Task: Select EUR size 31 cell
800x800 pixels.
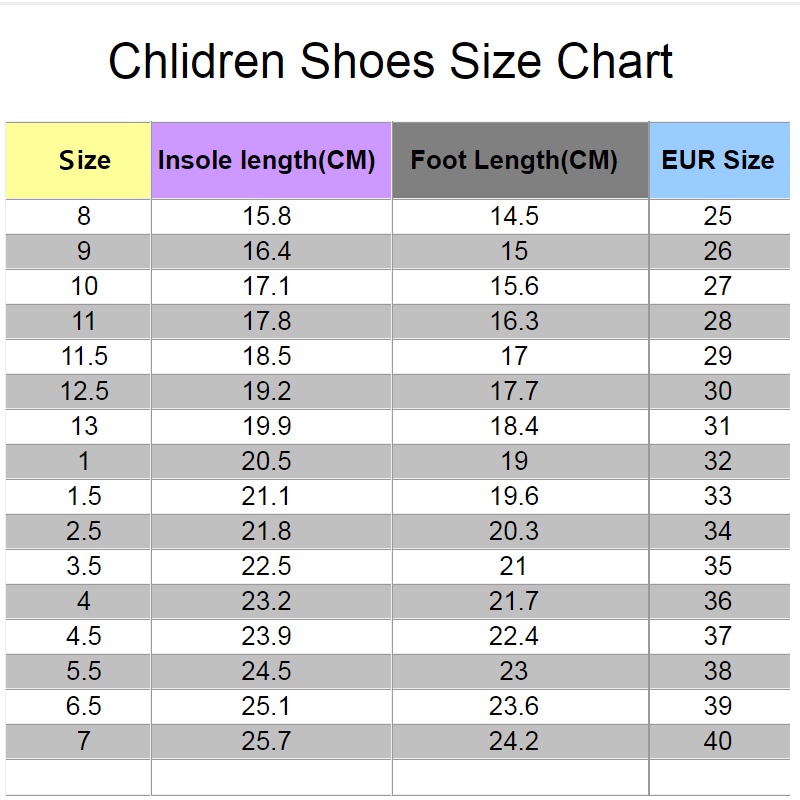Action: [719, 426]
